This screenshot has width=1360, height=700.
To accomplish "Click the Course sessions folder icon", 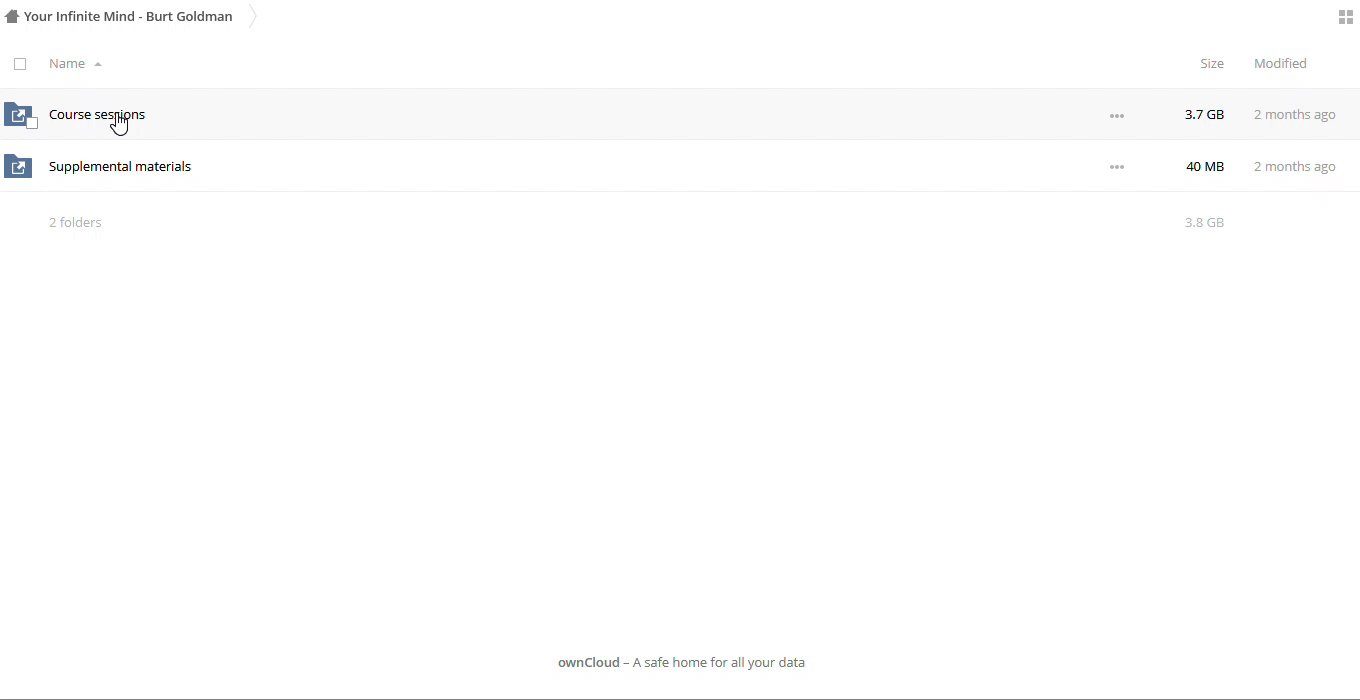I will coord(17,114).
